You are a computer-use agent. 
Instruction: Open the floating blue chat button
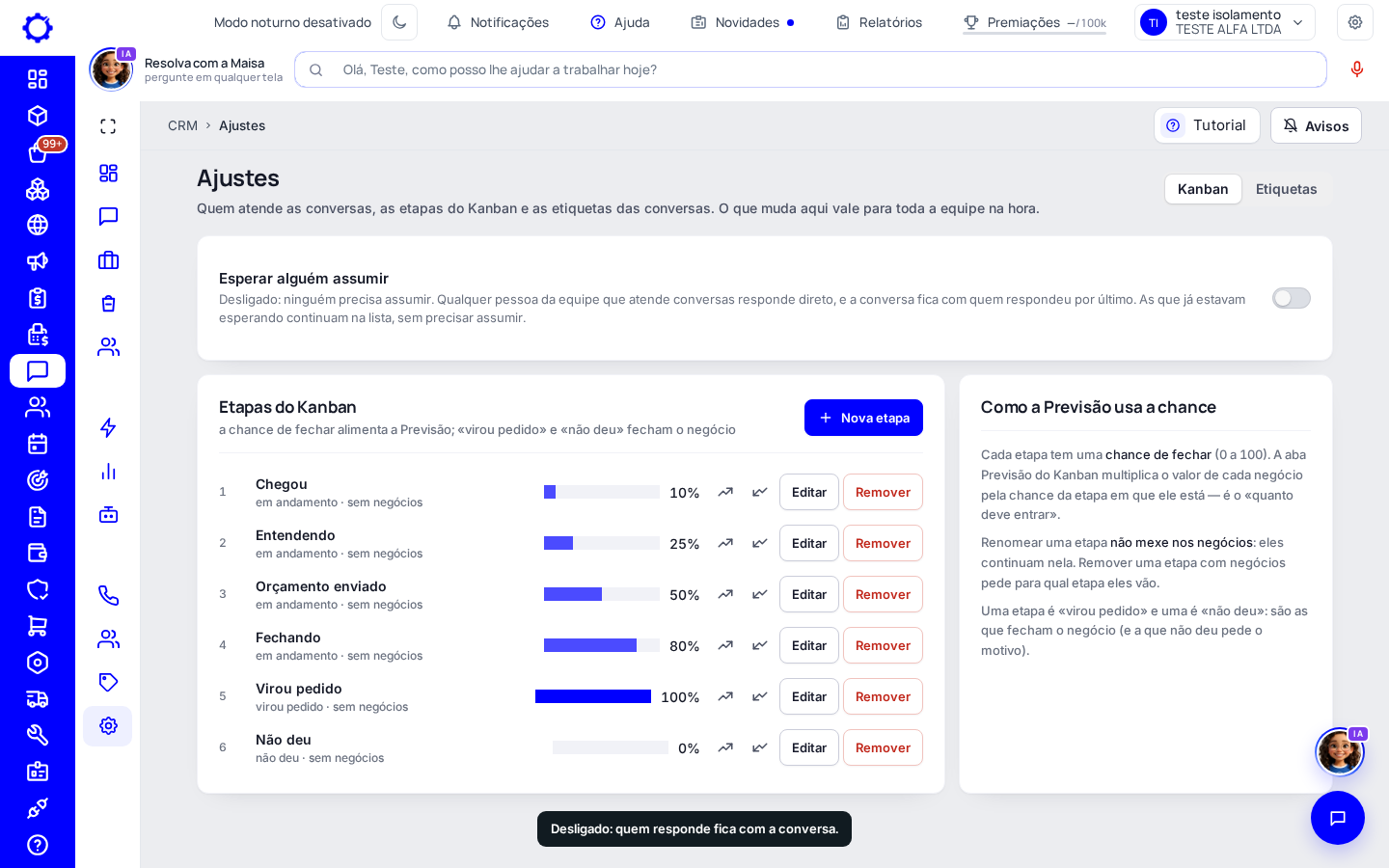[x=1338, y=818]
